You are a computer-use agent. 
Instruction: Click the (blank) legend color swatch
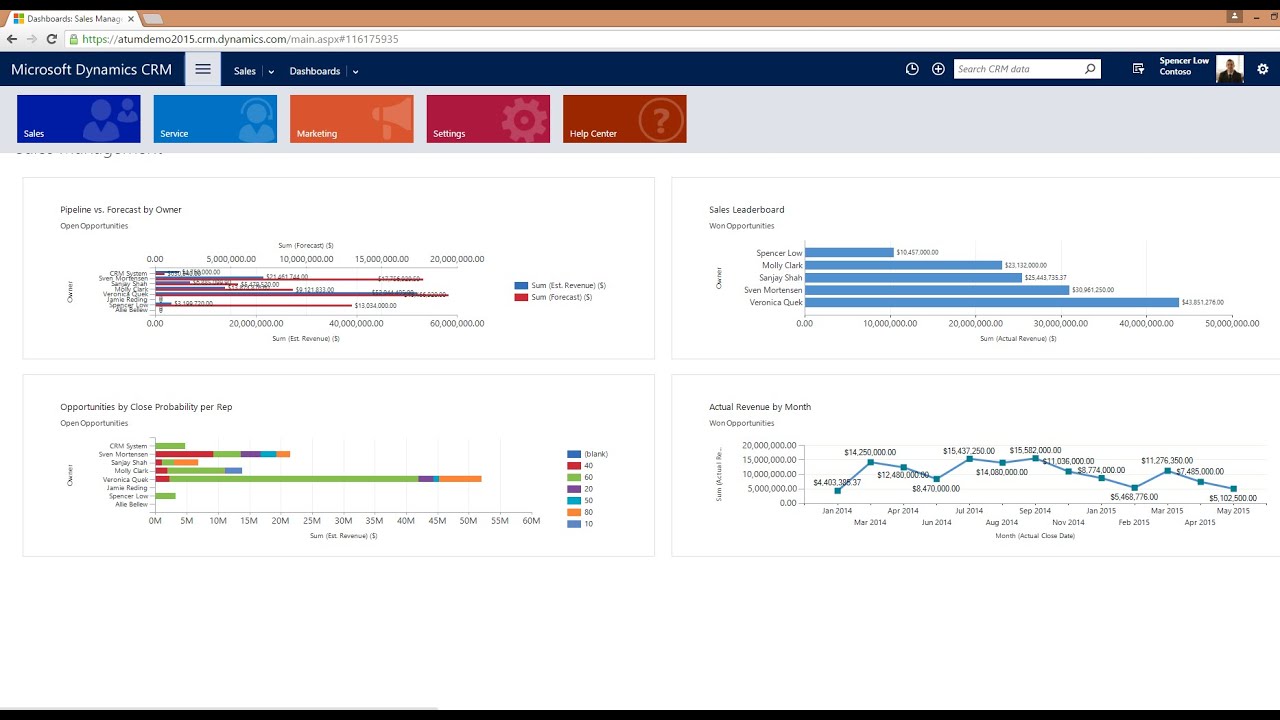[574, 454]
